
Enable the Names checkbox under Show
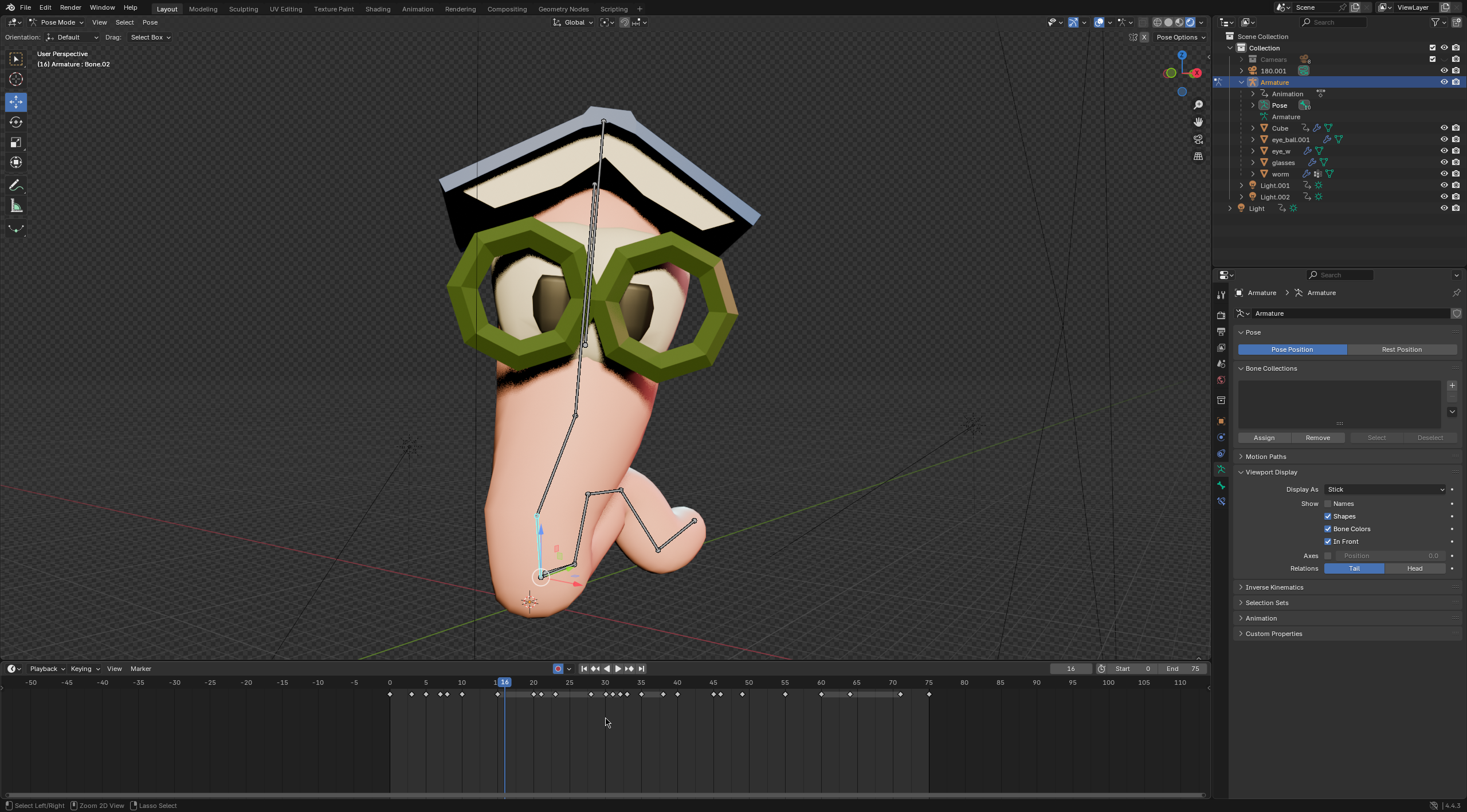pyautogui.click(x=1328, y=504)
